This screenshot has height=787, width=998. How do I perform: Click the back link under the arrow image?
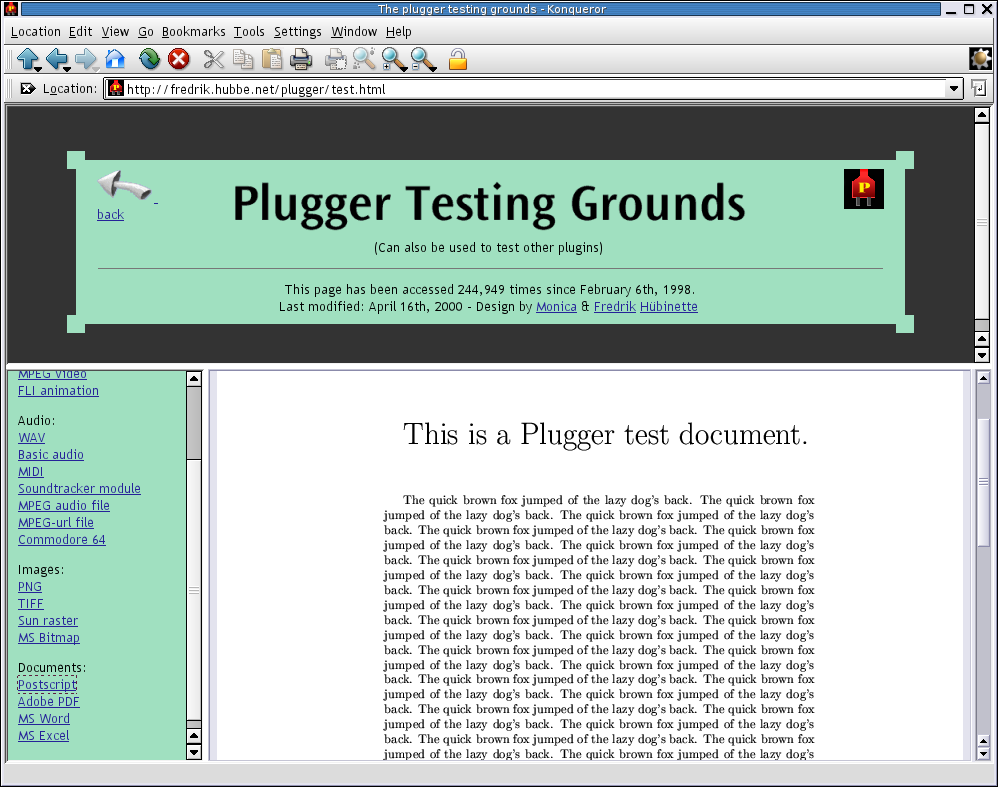click(x=110, y=215)
